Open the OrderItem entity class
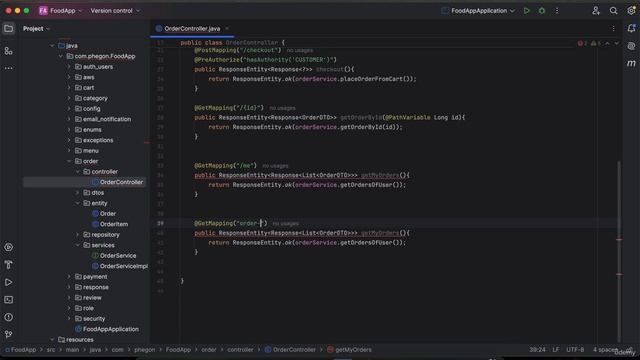 click(114, 224)
